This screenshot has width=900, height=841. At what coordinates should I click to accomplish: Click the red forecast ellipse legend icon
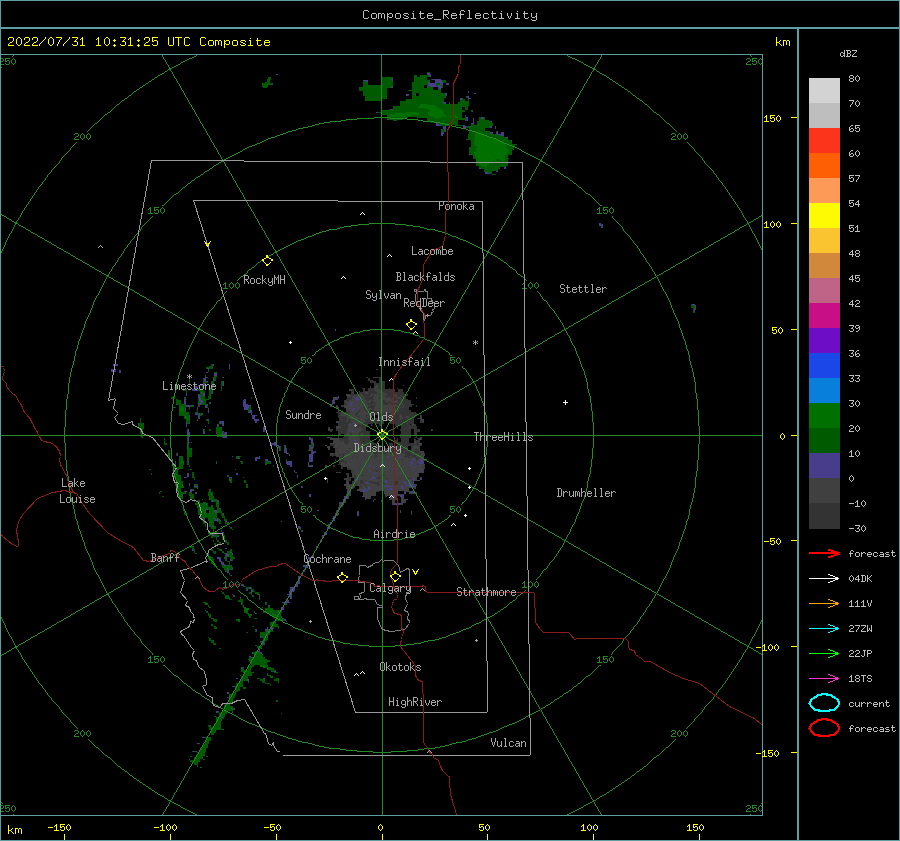point(824,728)
